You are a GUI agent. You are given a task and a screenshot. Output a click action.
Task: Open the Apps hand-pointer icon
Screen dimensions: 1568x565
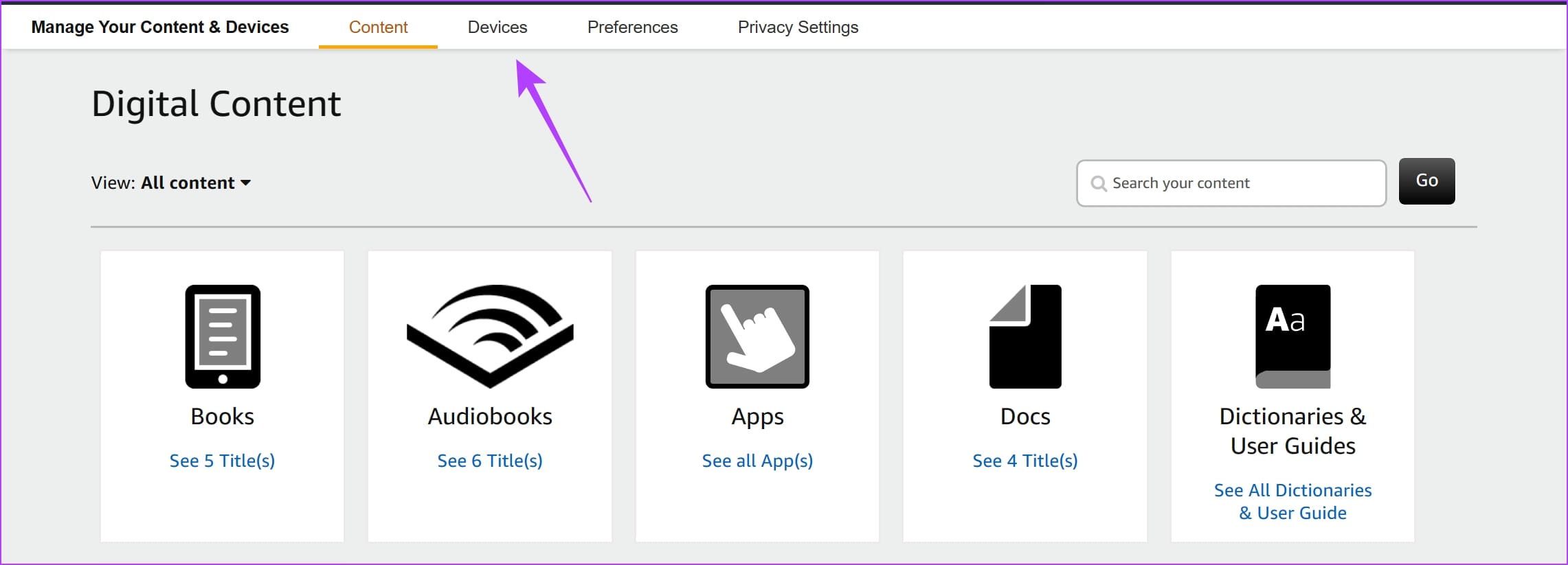click(757, 336)
